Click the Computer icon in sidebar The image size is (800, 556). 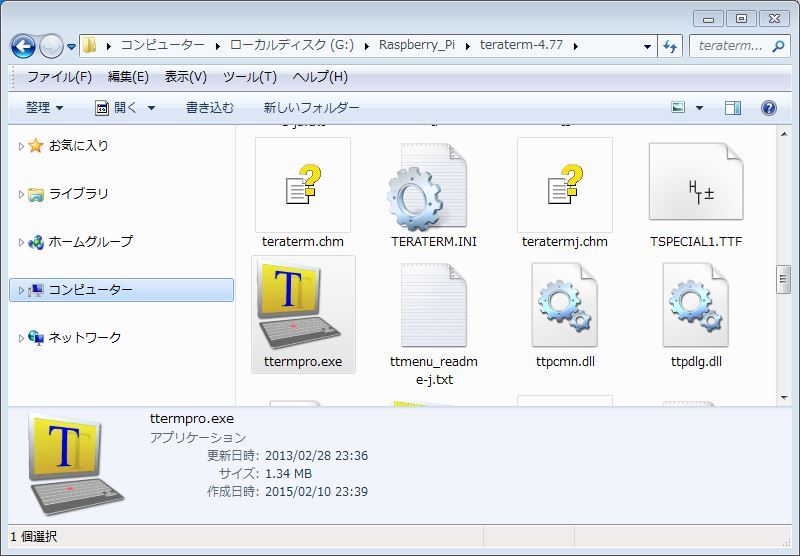36,290
